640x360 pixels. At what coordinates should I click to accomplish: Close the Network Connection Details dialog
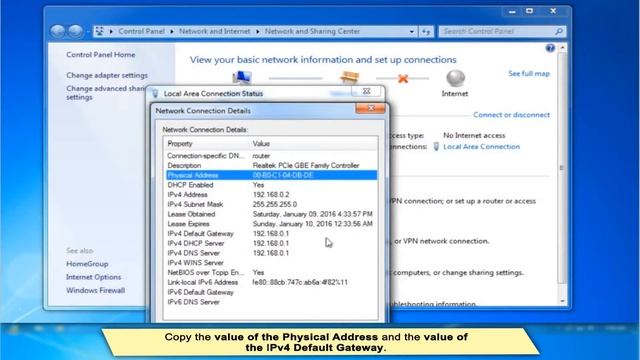coord(371,108)
